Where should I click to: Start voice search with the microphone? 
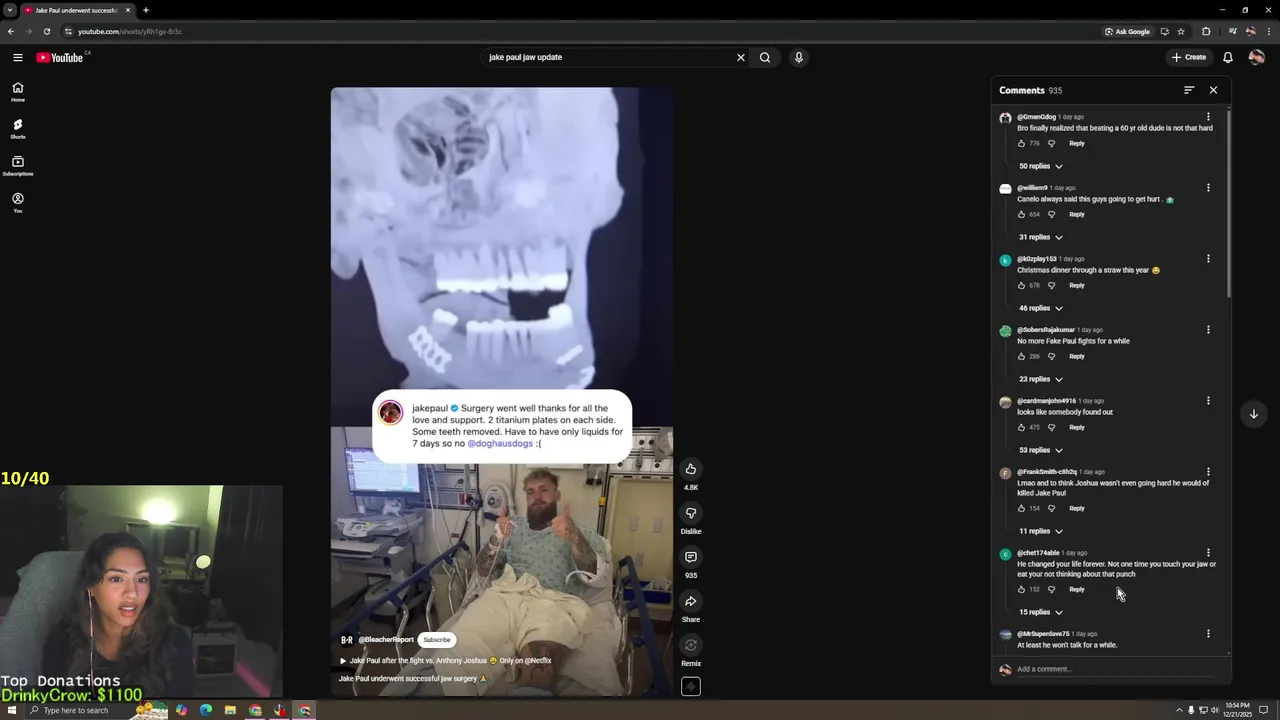tap(798, 57)
